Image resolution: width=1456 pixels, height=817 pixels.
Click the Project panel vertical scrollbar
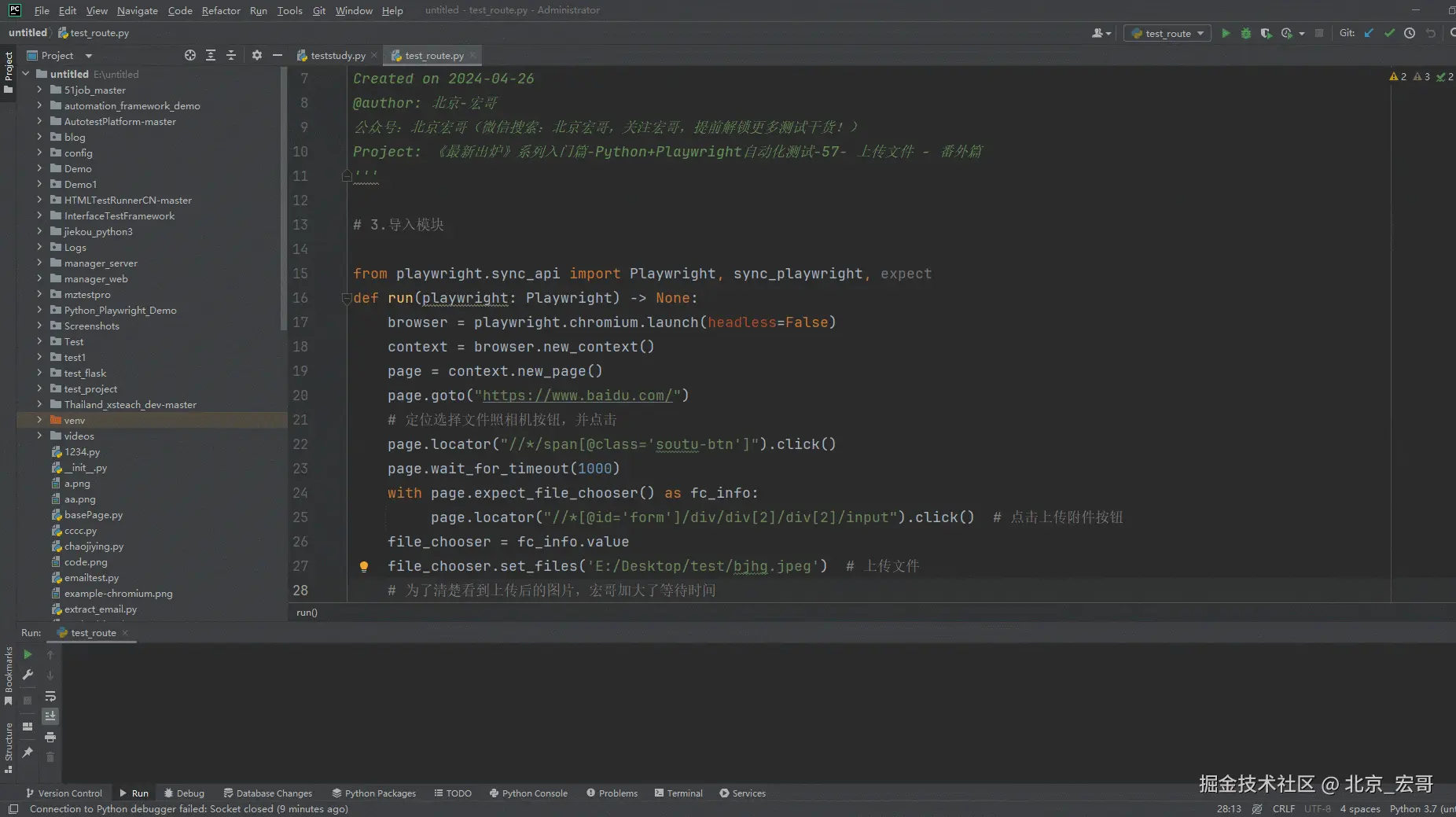284,198
